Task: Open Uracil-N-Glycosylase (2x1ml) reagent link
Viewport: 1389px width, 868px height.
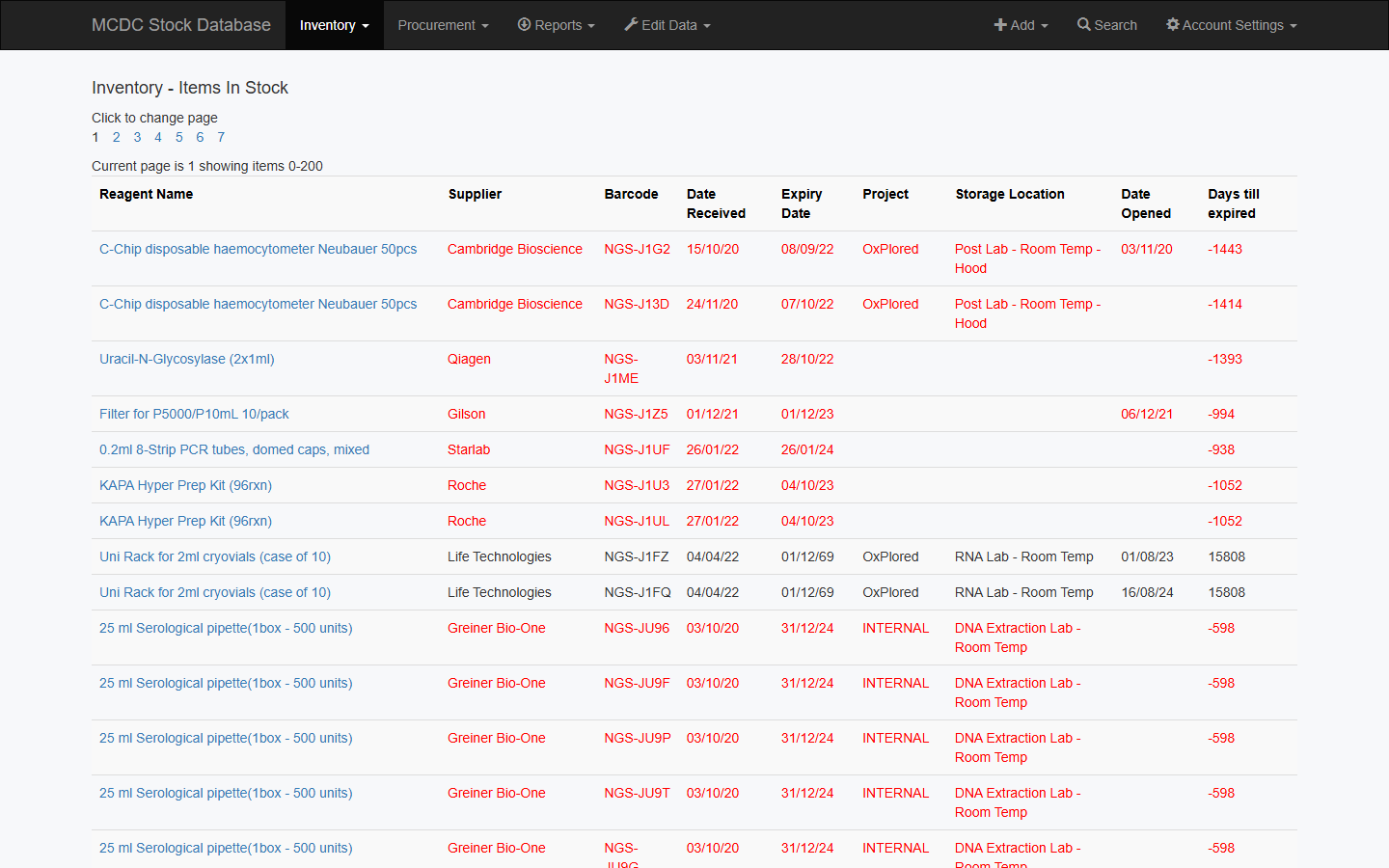Action: [x=187, y=359]
